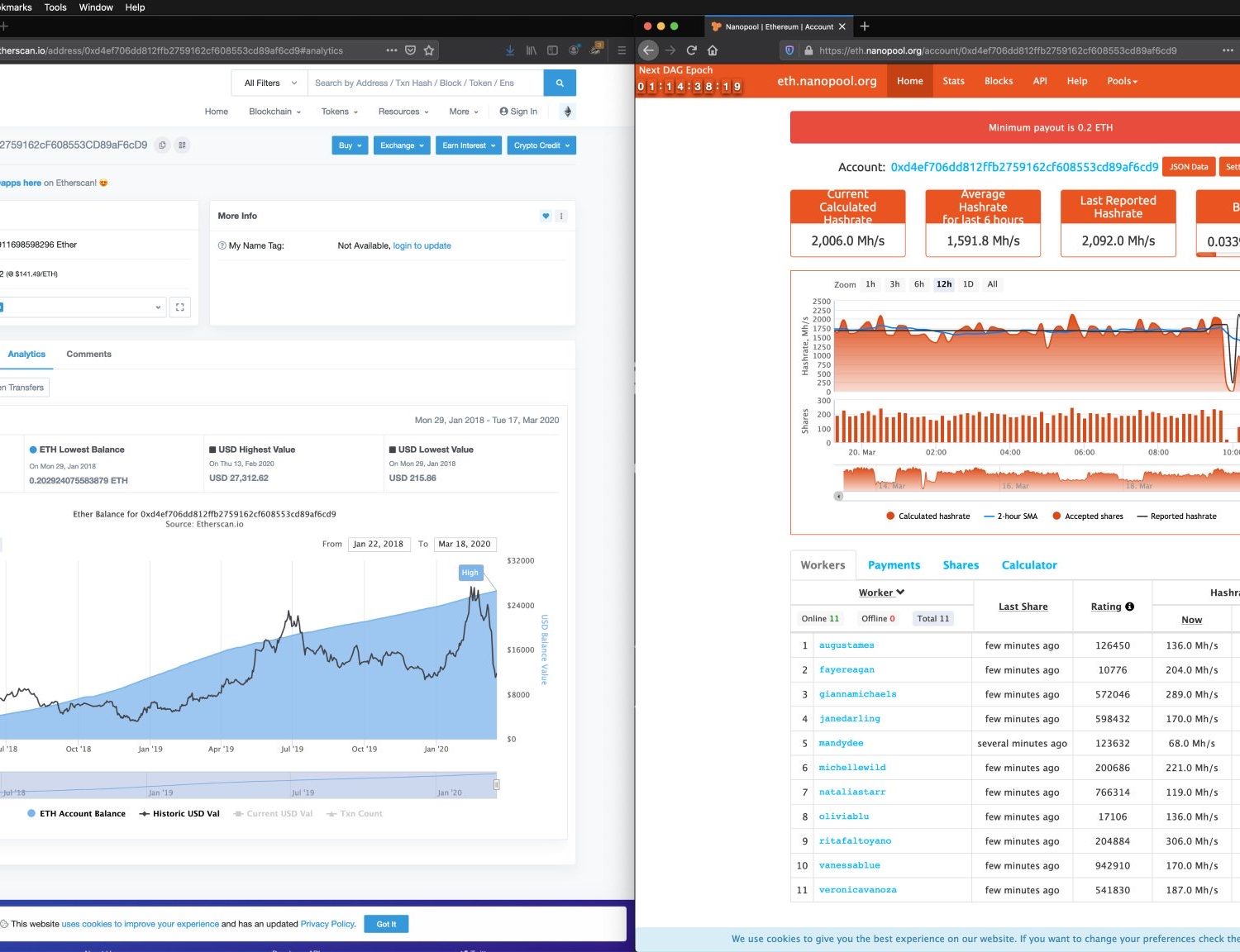Open page actions three-dots in Etherscan address bar
Screen dimensions: 1240x952
[x=391, y=50]
